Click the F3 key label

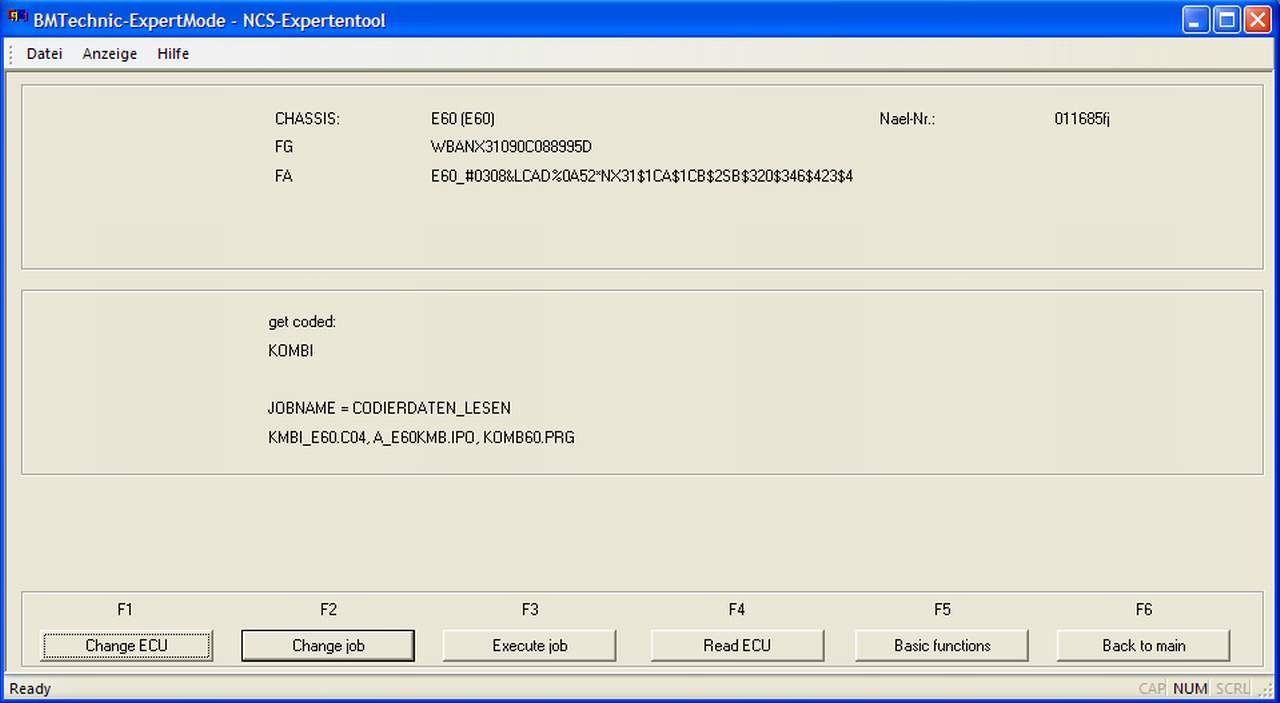(530, 609)
